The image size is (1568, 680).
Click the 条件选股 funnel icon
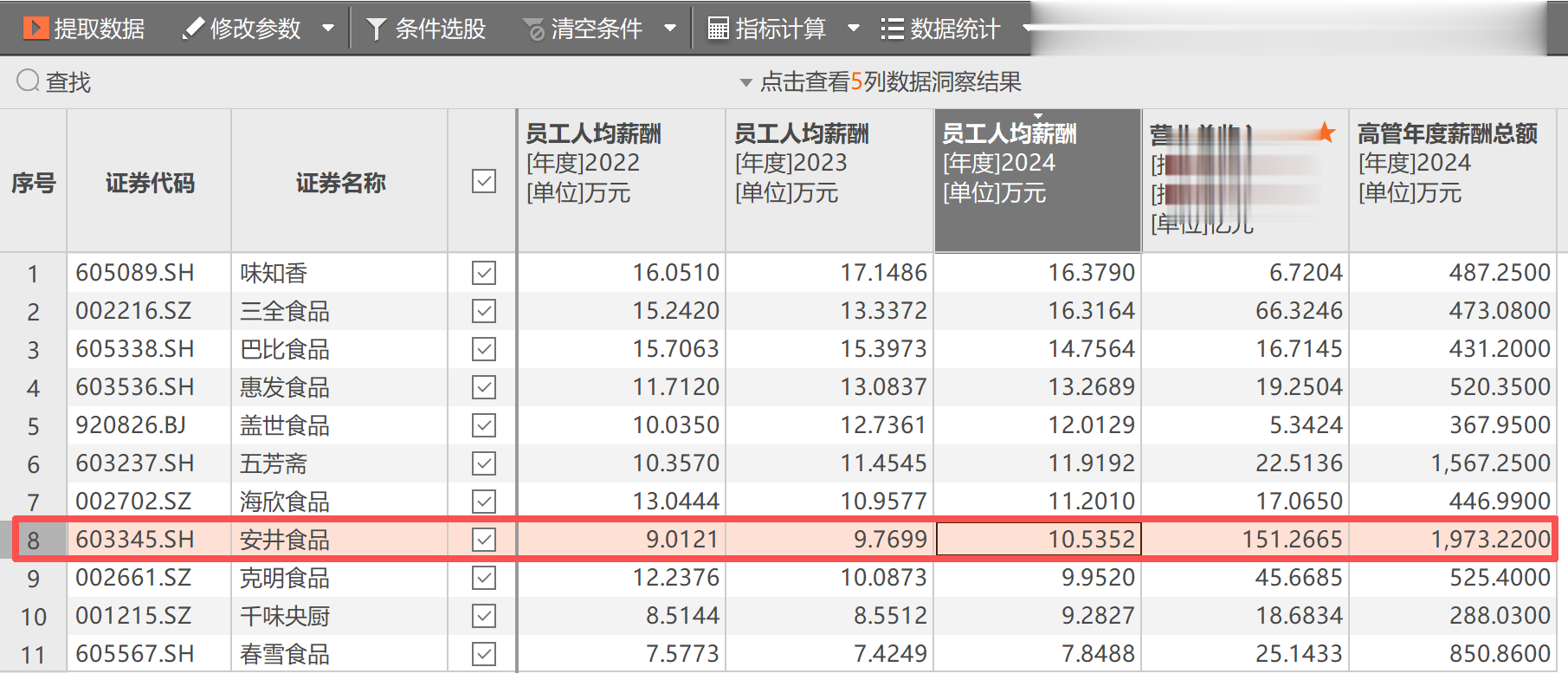pos(376,29)
